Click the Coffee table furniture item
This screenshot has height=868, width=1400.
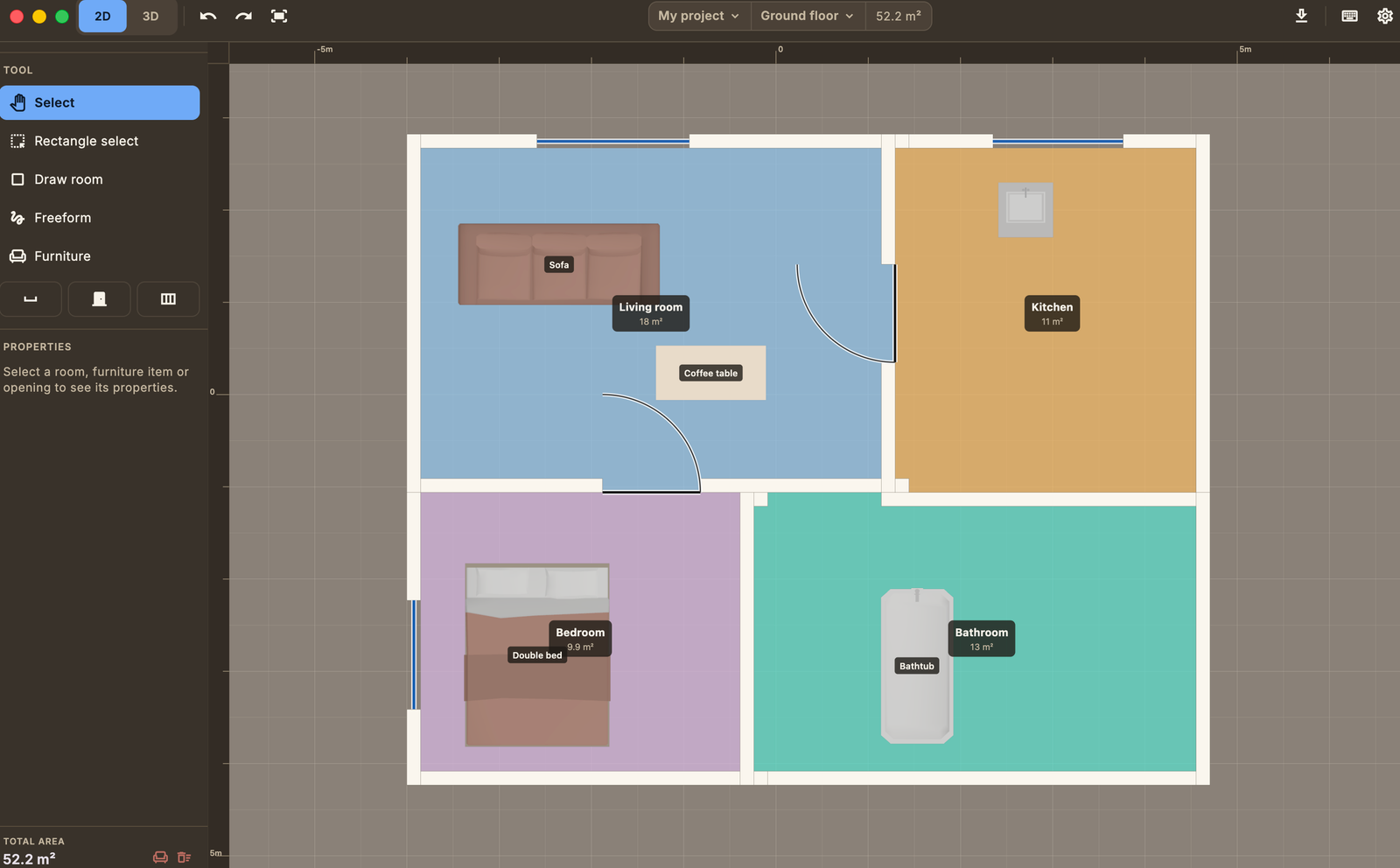710,373
